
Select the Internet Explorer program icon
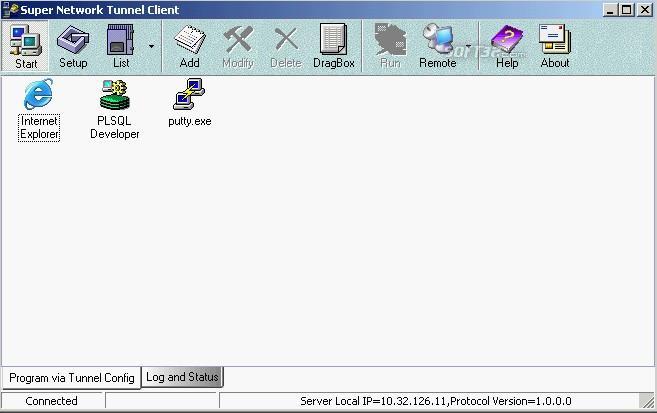coord(39,109)
